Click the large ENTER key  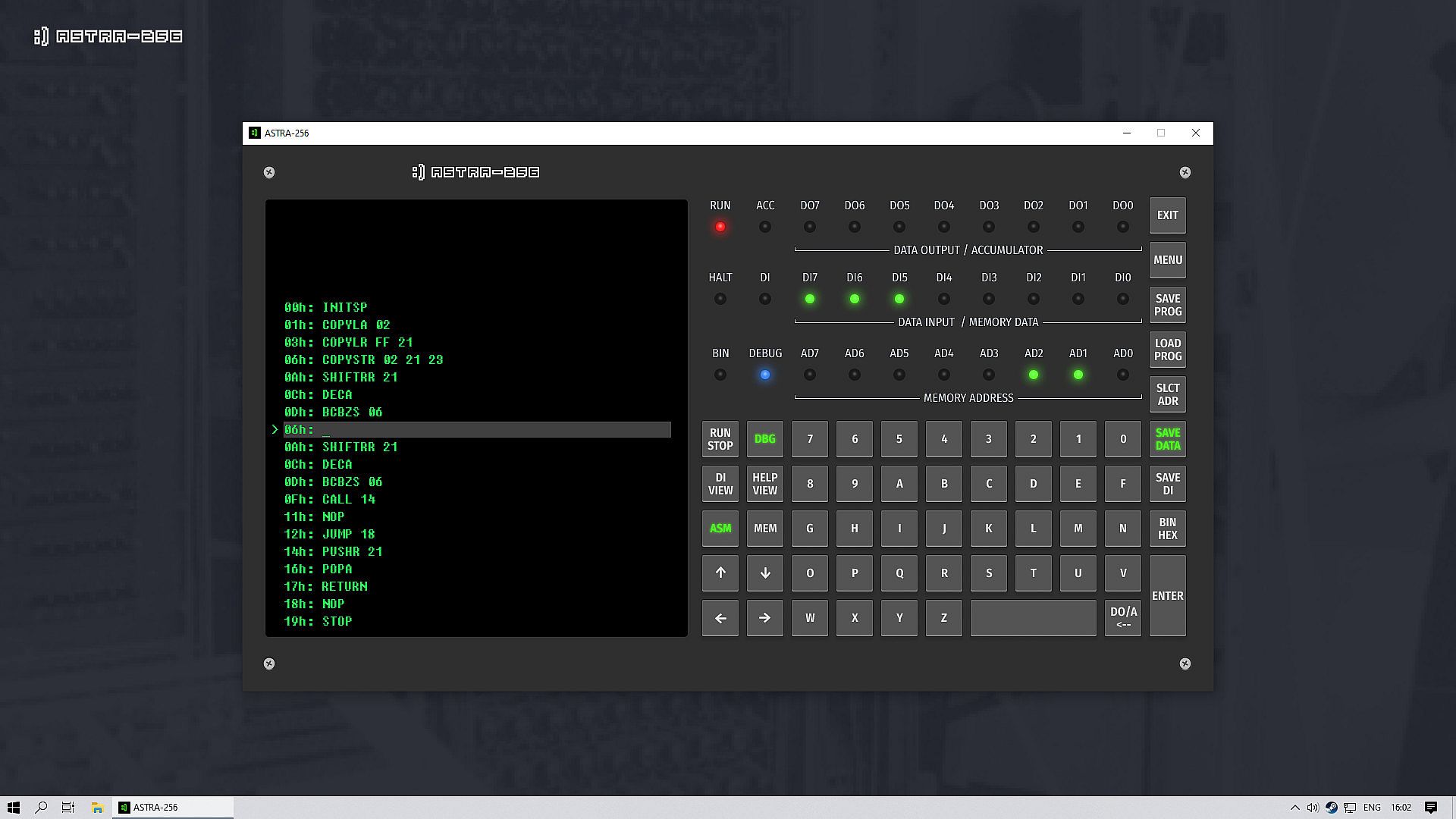(x=1167, y=596)
